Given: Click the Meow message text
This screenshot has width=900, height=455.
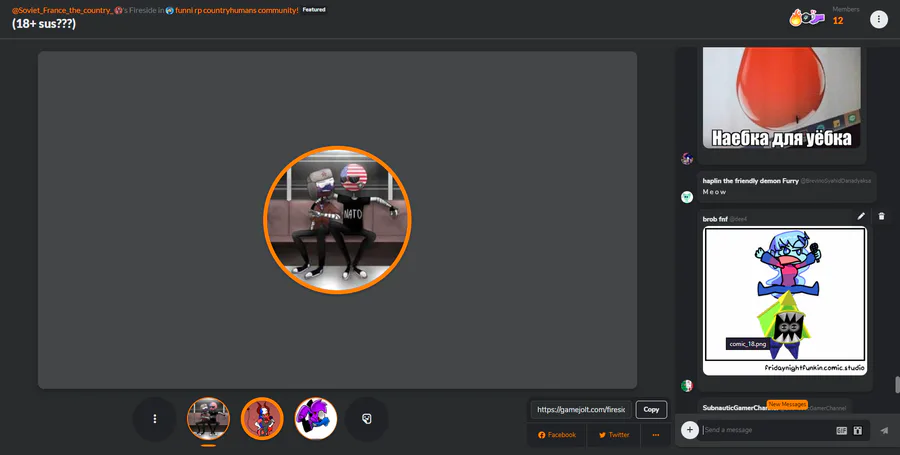Looking at the screenshot, I should (x=715, y=192).
